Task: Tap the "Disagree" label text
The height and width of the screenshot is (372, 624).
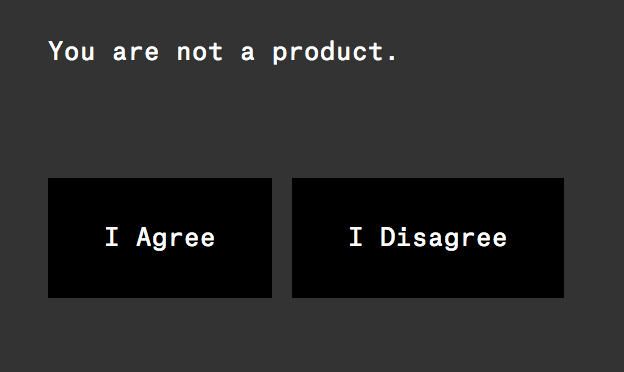Action: 443,238
